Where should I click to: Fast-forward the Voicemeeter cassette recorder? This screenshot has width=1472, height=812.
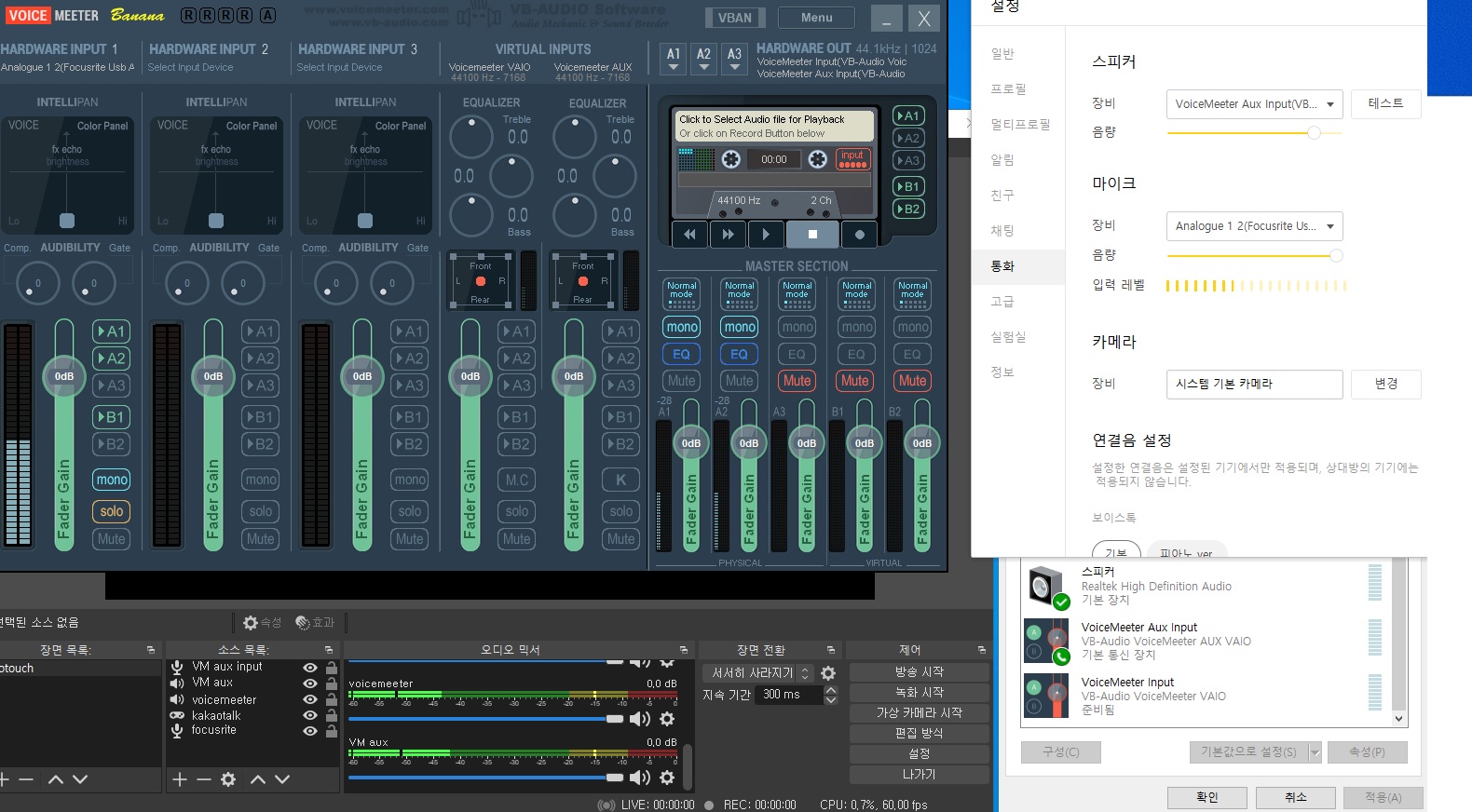(x=728, y=235)
